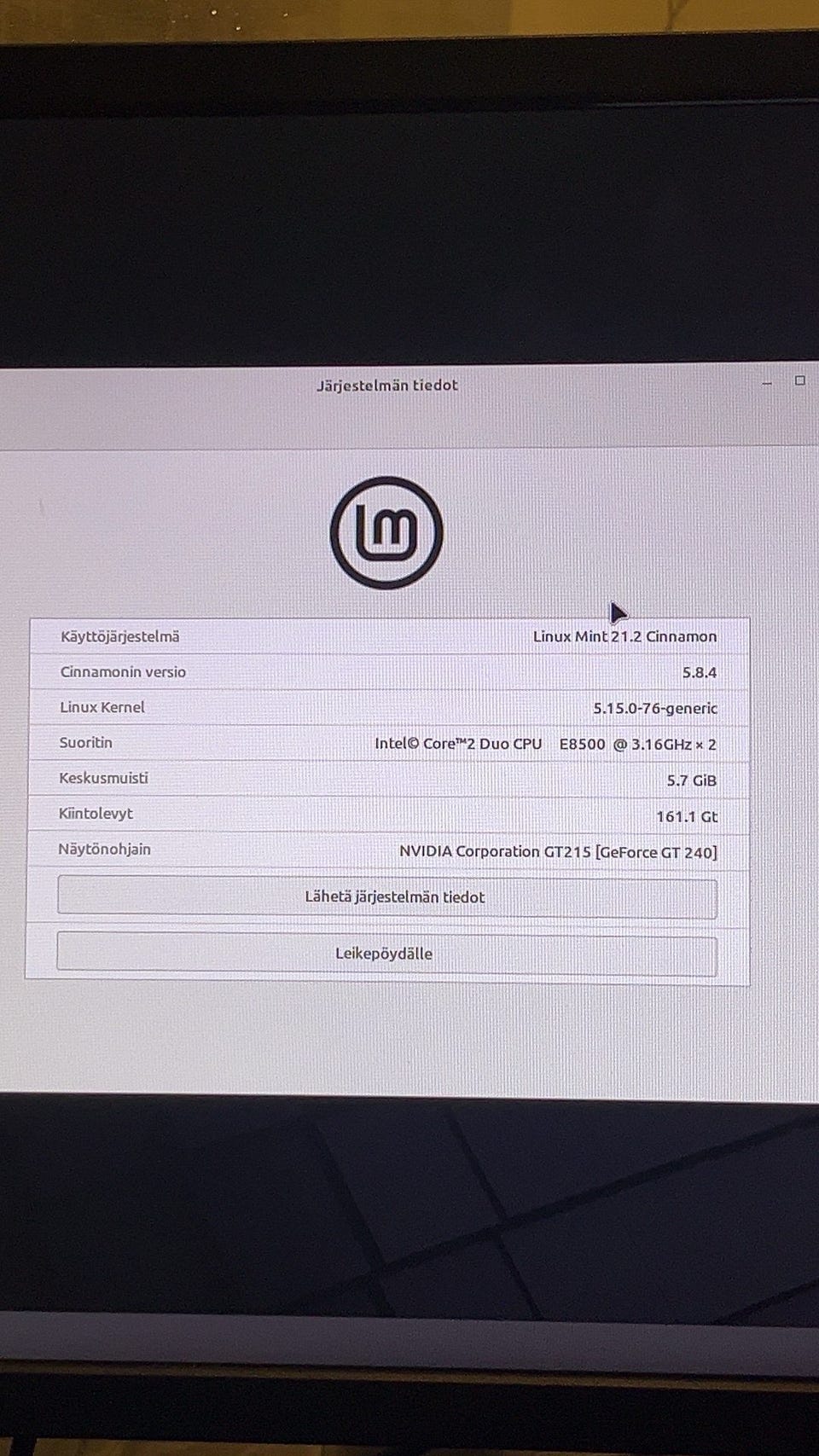Select the '5.7 GiB' memory value
Screen dimensions: 819x1456
[692, 780]
